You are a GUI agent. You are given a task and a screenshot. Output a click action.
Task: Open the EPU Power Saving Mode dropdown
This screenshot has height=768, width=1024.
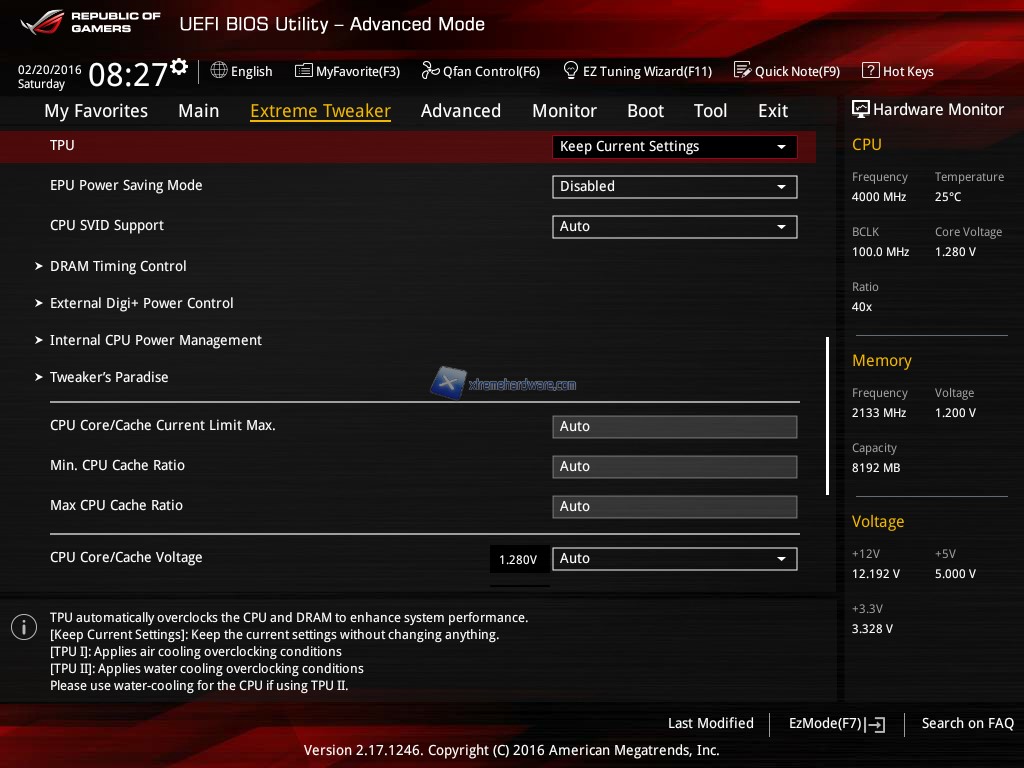point(674,187)
